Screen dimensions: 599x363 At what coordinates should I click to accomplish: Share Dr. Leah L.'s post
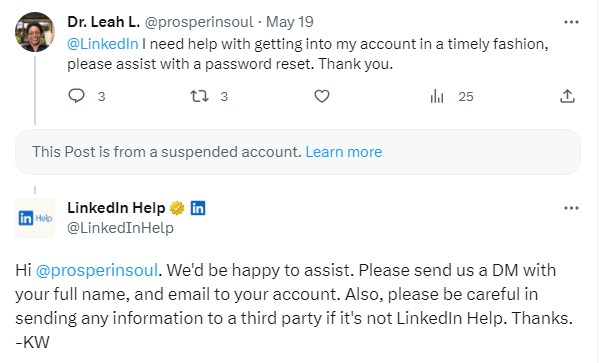pos(567,96)
